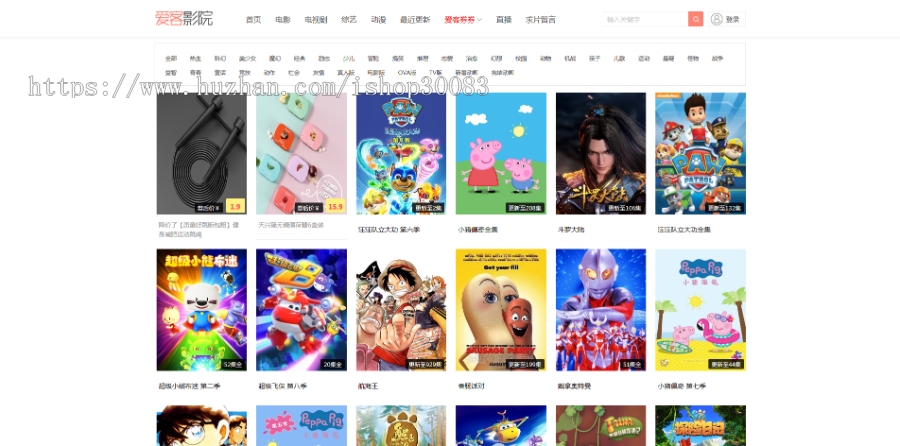The image size is (900, 446).
Task: Select the 推理 category filter
Action: coord(422,59)
